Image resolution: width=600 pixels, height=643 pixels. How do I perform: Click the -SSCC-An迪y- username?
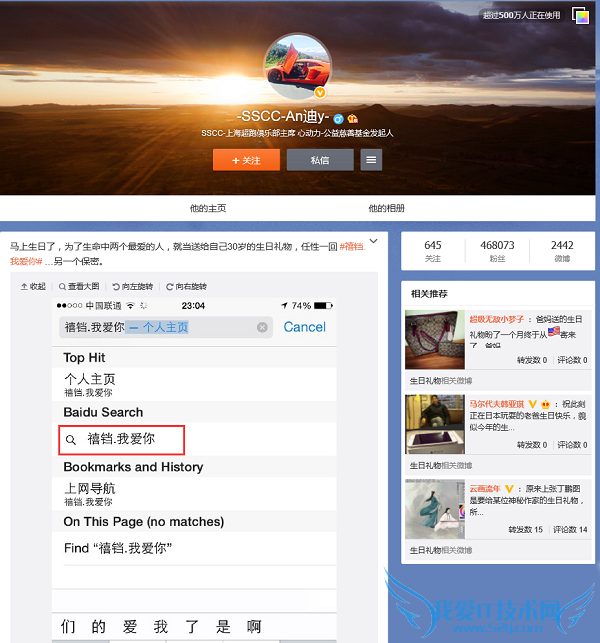(283, 116)
